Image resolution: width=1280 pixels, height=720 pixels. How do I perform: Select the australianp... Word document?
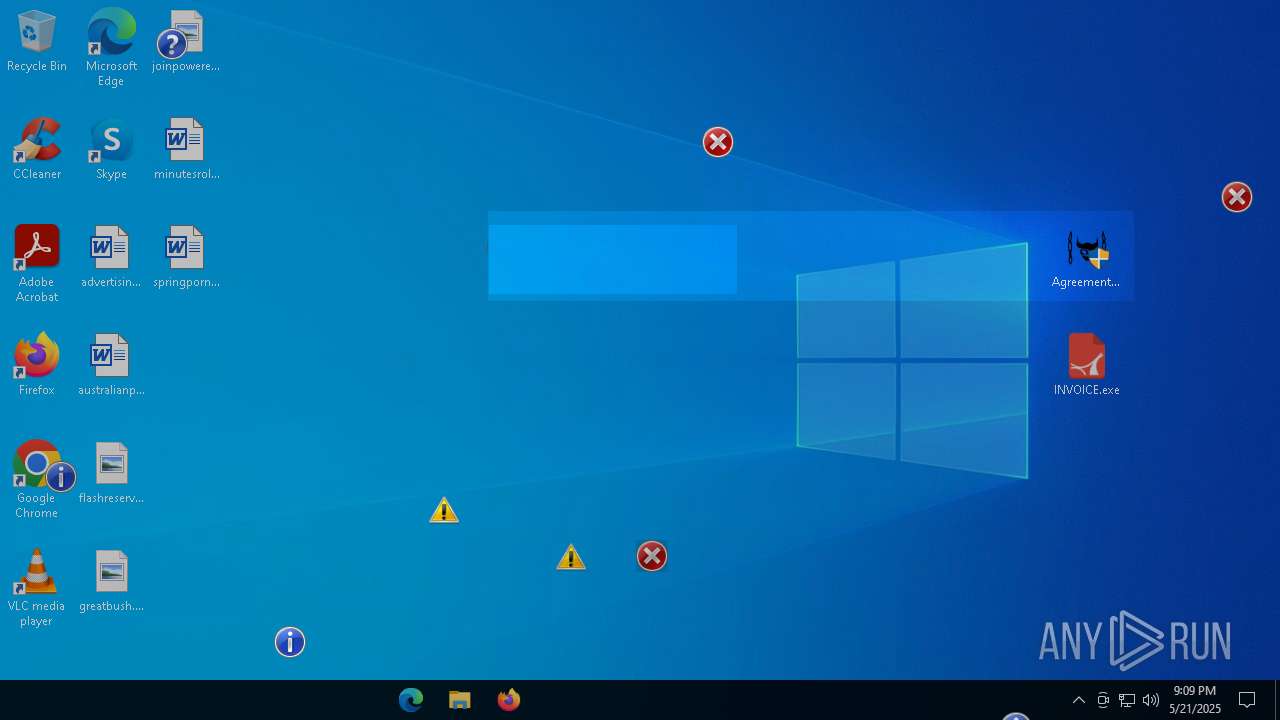click(111, 366)
